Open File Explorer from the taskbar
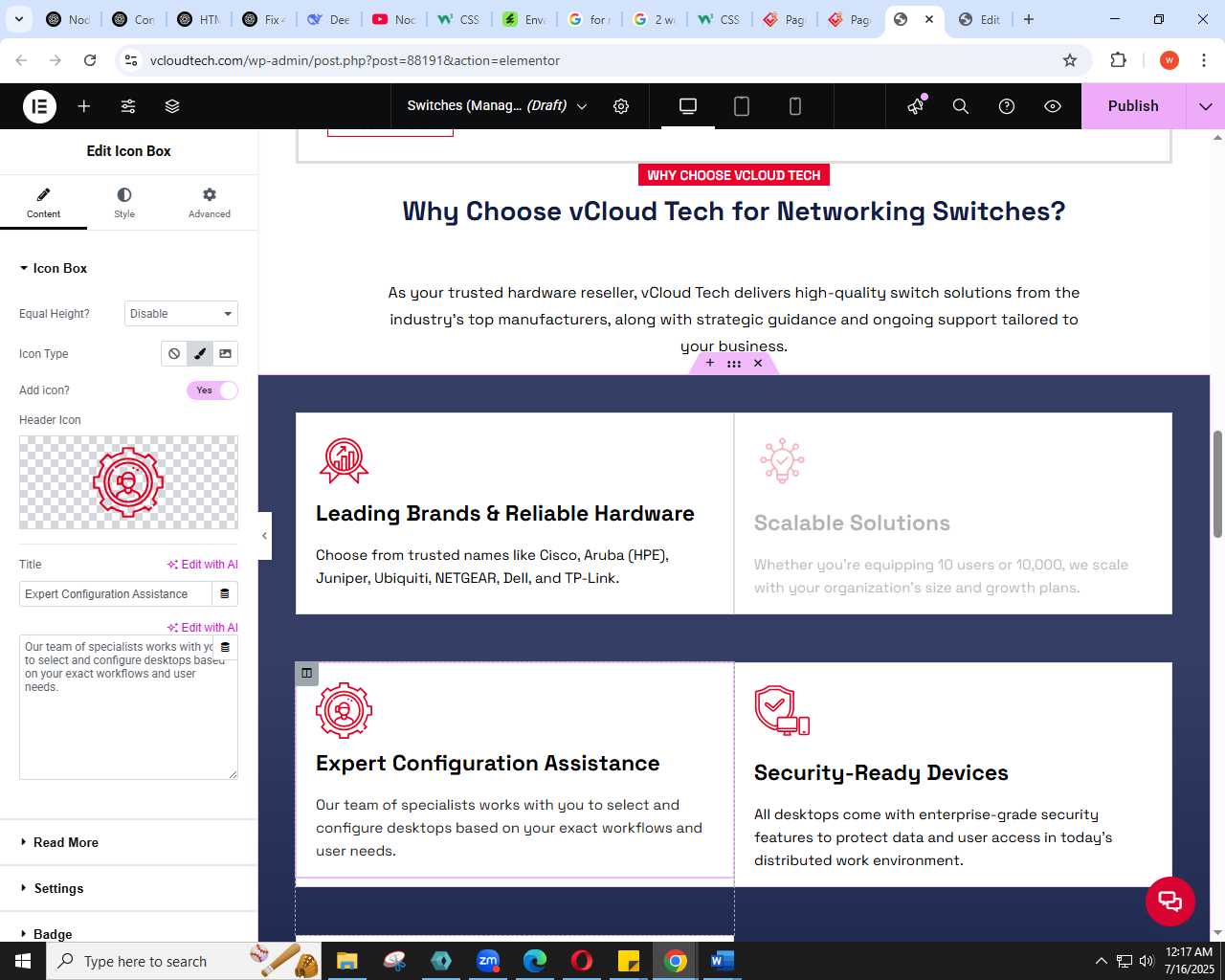This screenshot has width=1225, height=980. point(346,961)
